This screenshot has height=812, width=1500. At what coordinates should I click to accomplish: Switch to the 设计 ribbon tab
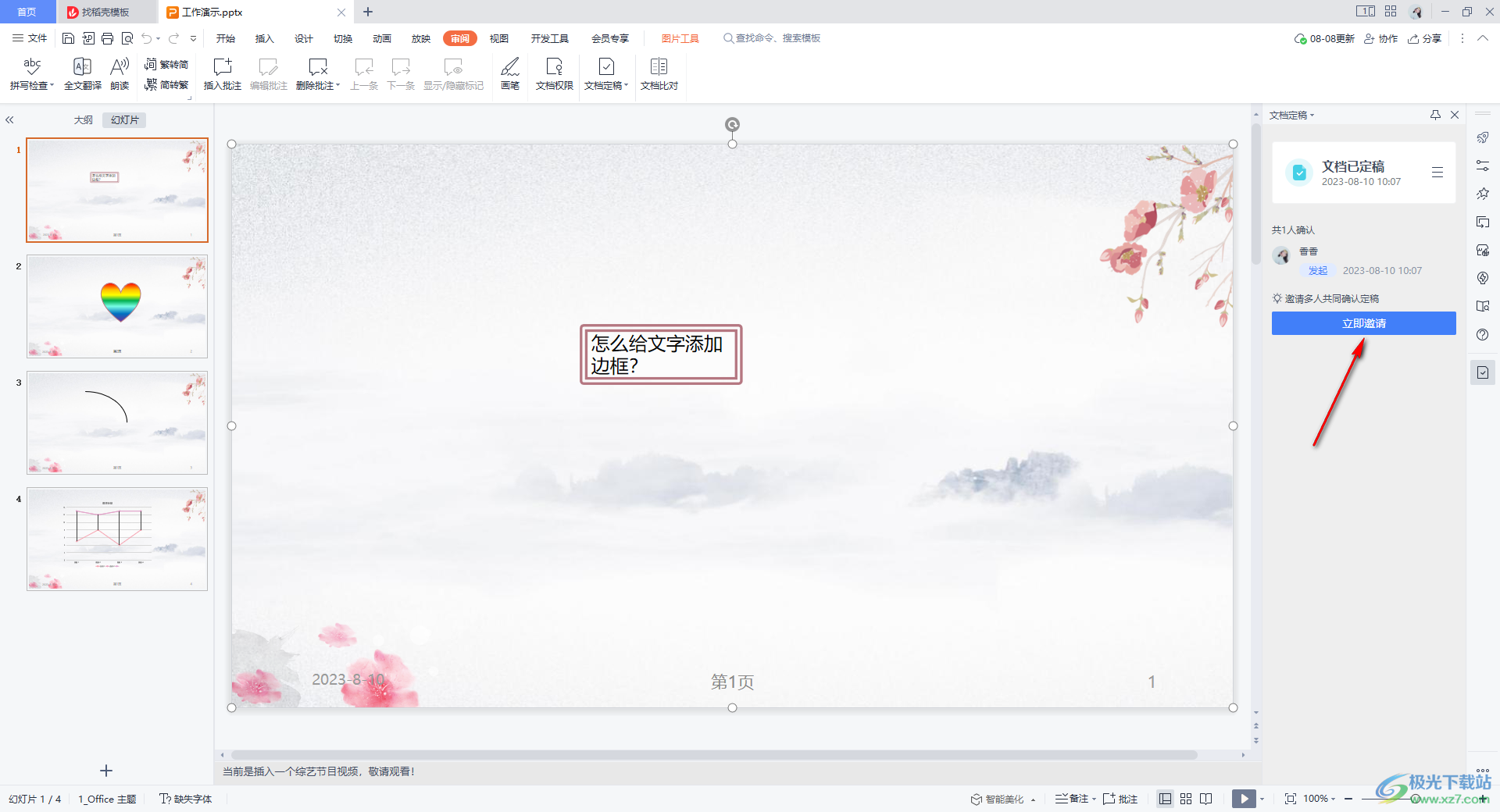[x=304, y=38]
